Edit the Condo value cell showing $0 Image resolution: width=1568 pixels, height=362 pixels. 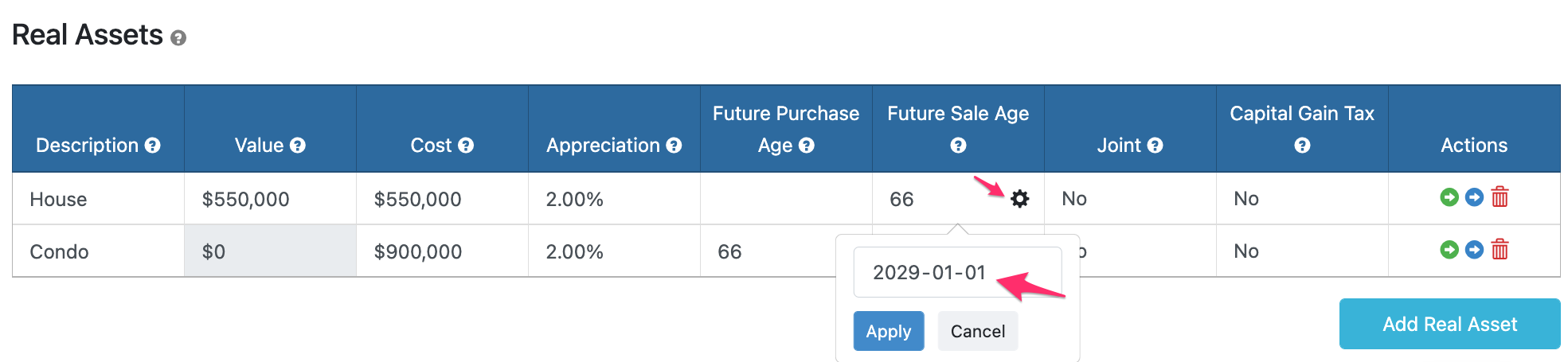(270, 251)
